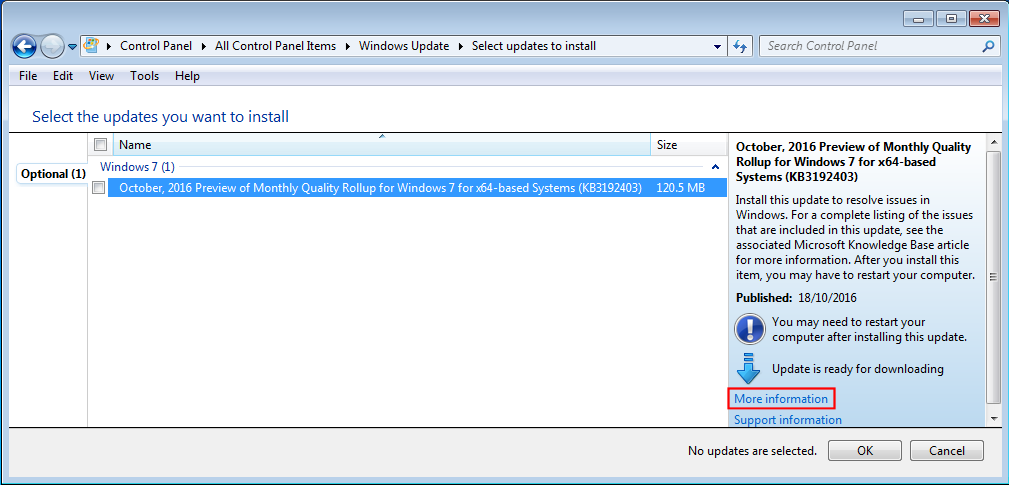This screenshot has width=1009, height=485.
Task: Click the Refresh button beside address bar
Action: point(741,46)
